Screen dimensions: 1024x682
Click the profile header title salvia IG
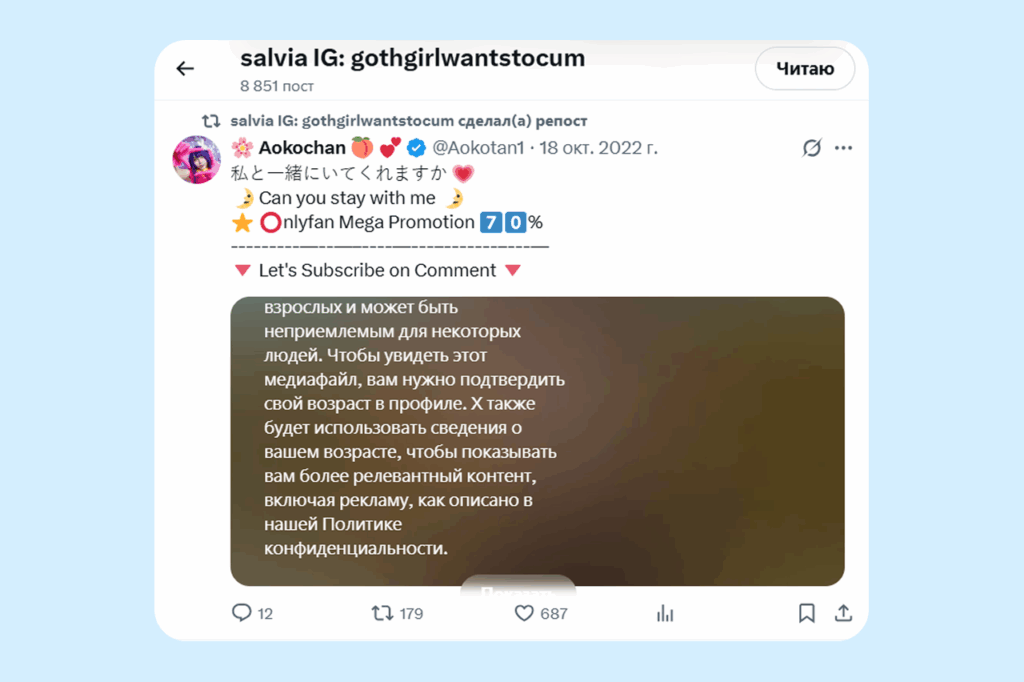413,58
